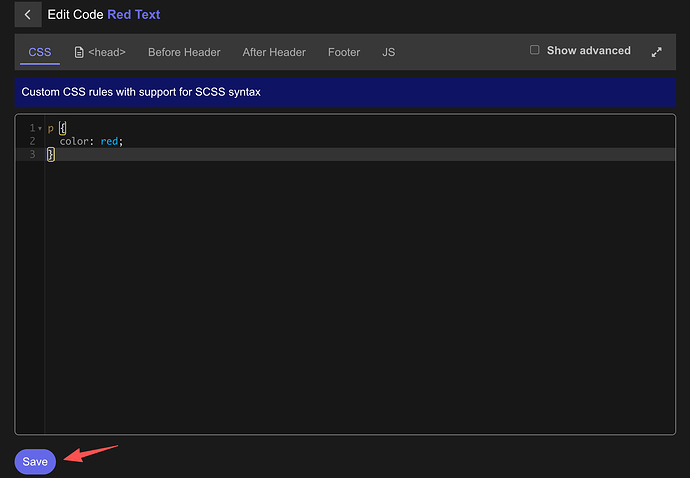This screenshot has height=478, width=690.
Task: Enable the Show advanced checkbox
Action: [x=534, y=50]
